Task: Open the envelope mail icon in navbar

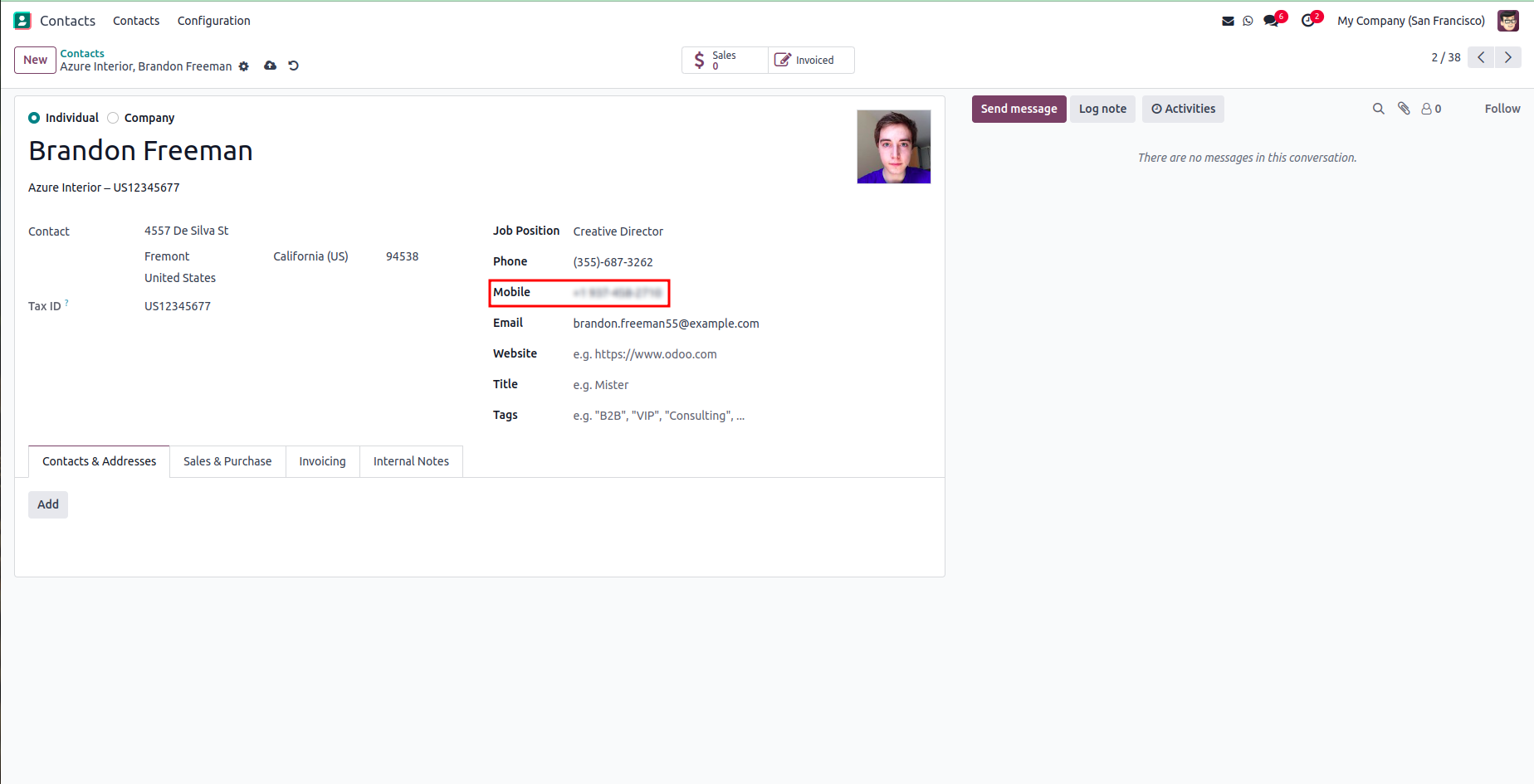Action: [x=1228, y=21]
